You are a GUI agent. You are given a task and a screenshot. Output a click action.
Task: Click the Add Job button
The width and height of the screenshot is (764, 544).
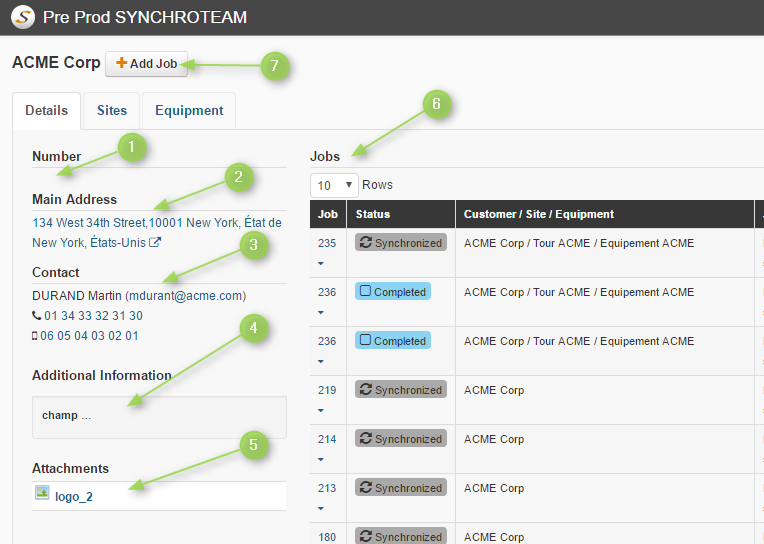(147, 64)
